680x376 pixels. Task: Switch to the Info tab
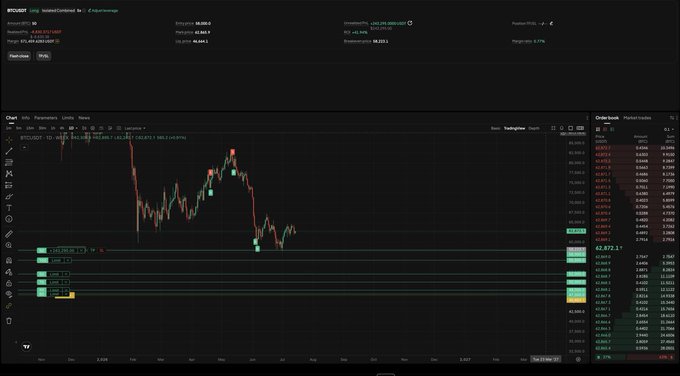click(x=26, y=118)
